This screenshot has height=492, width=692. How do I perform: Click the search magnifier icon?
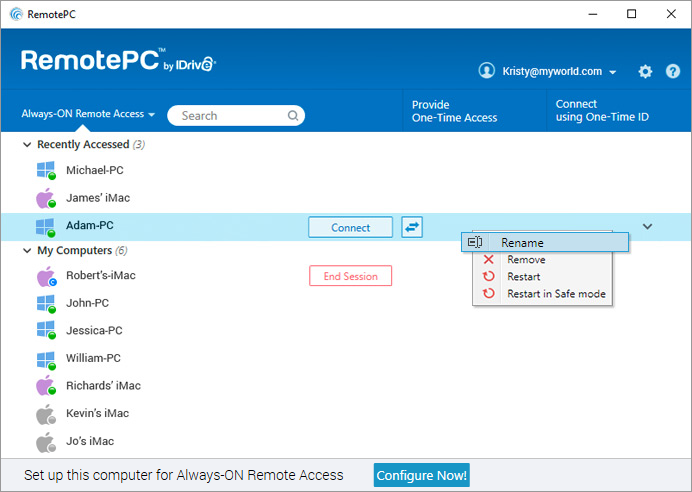[x=293, y=116]
